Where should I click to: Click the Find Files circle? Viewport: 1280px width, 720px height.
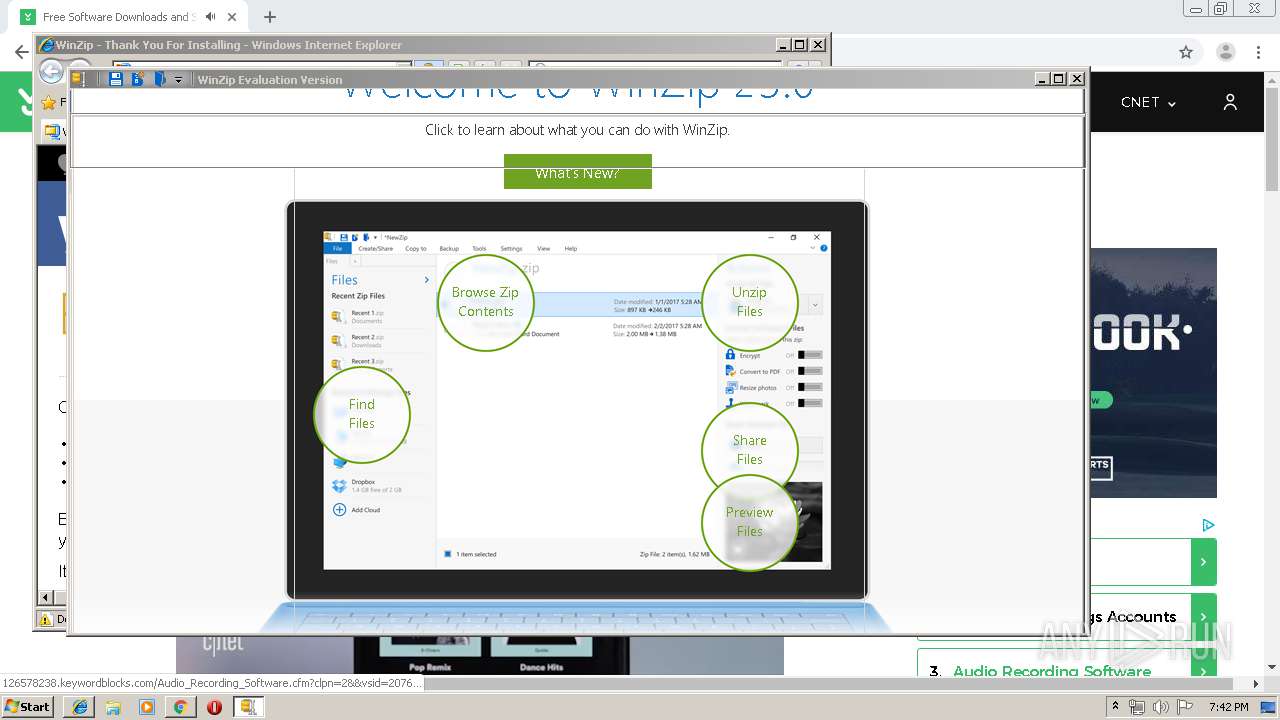(362, 414)
